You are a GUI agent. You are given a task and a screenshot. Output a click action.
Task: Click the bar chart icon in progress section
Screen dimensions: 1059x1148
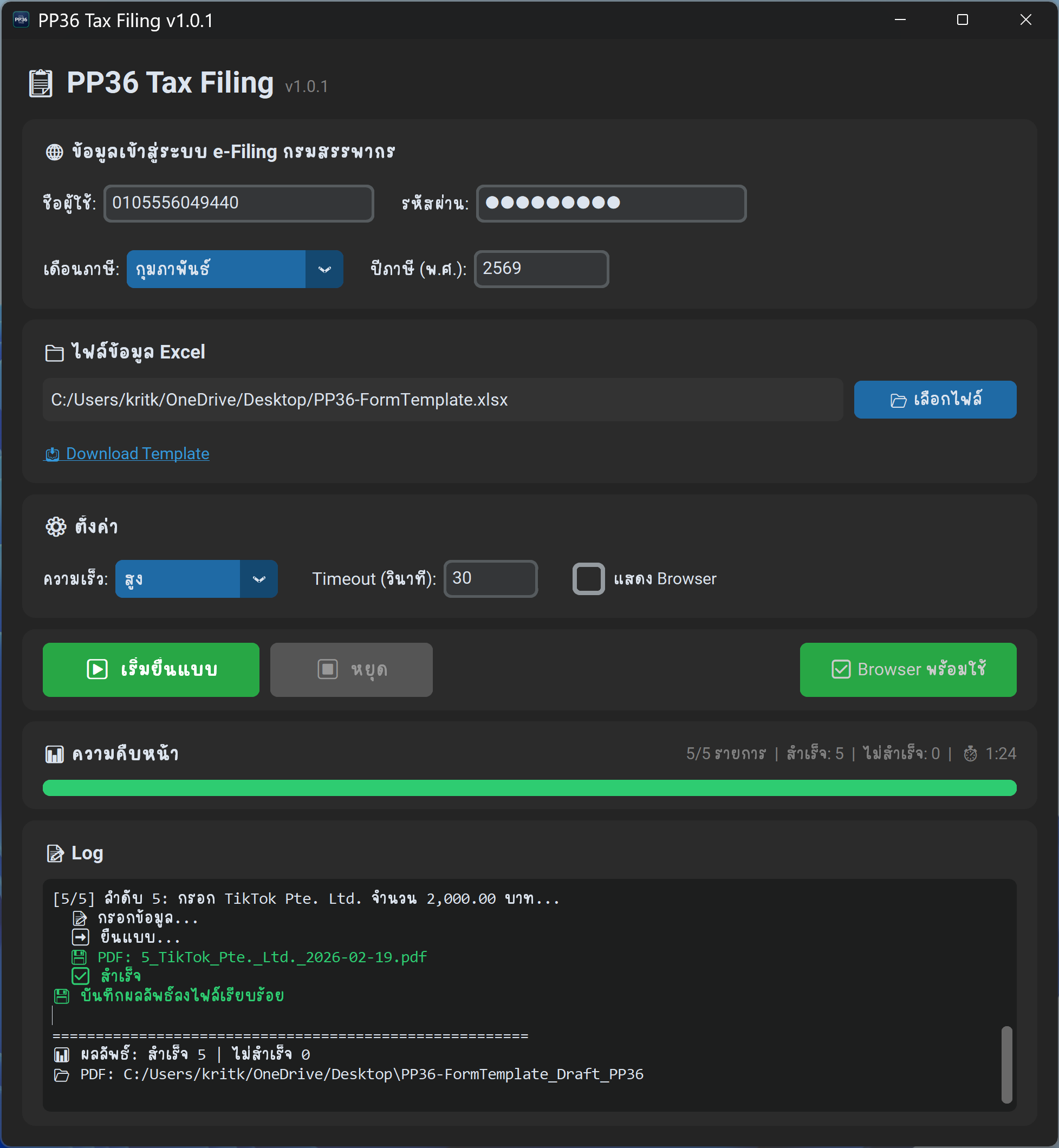(55, 754)
